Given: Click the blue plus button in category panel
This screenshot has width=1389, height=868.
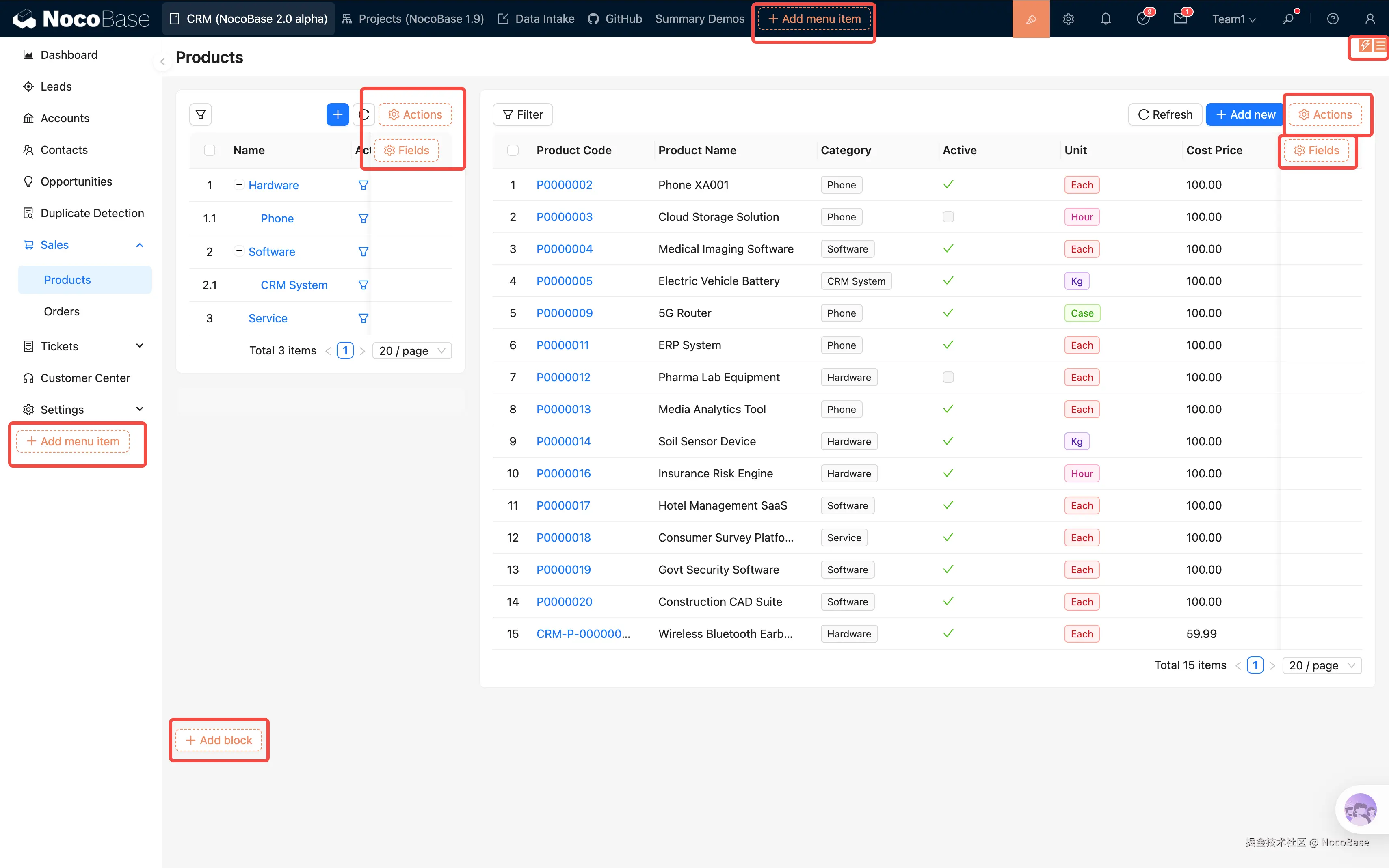Looking at the screenshot, I should [x=338, y=115].
